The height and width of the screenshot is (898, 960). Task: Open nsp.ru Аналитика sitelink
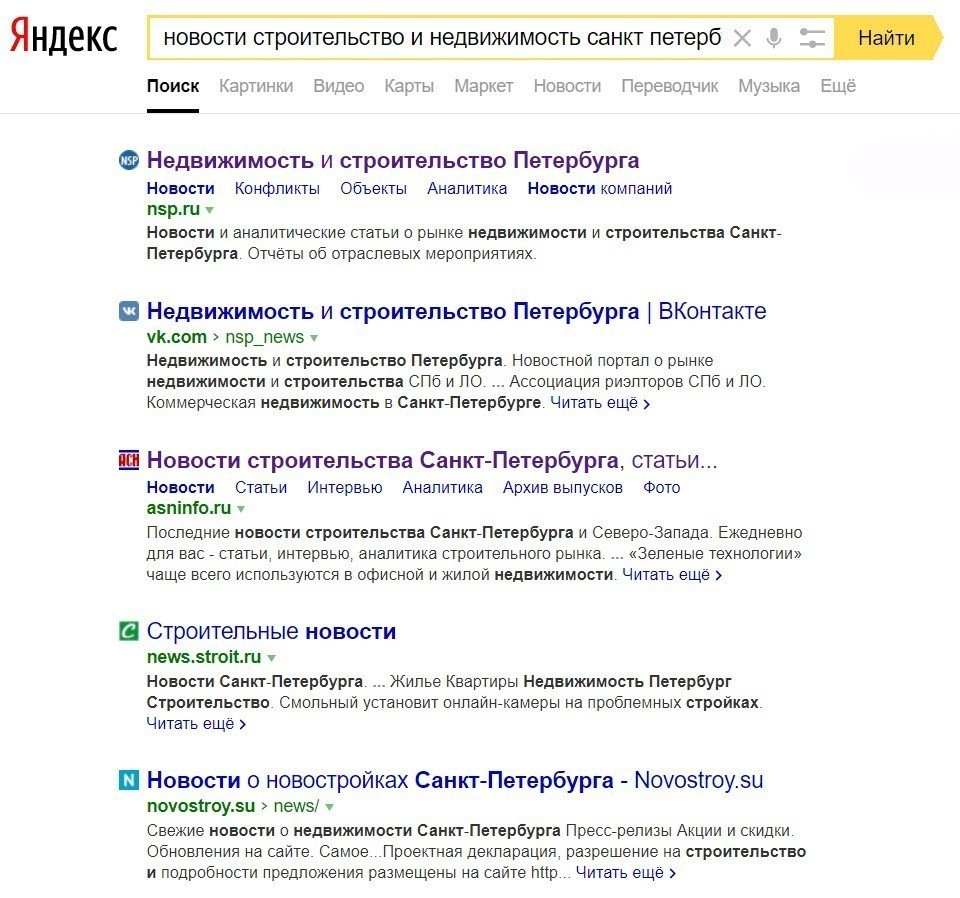(467, 189)
